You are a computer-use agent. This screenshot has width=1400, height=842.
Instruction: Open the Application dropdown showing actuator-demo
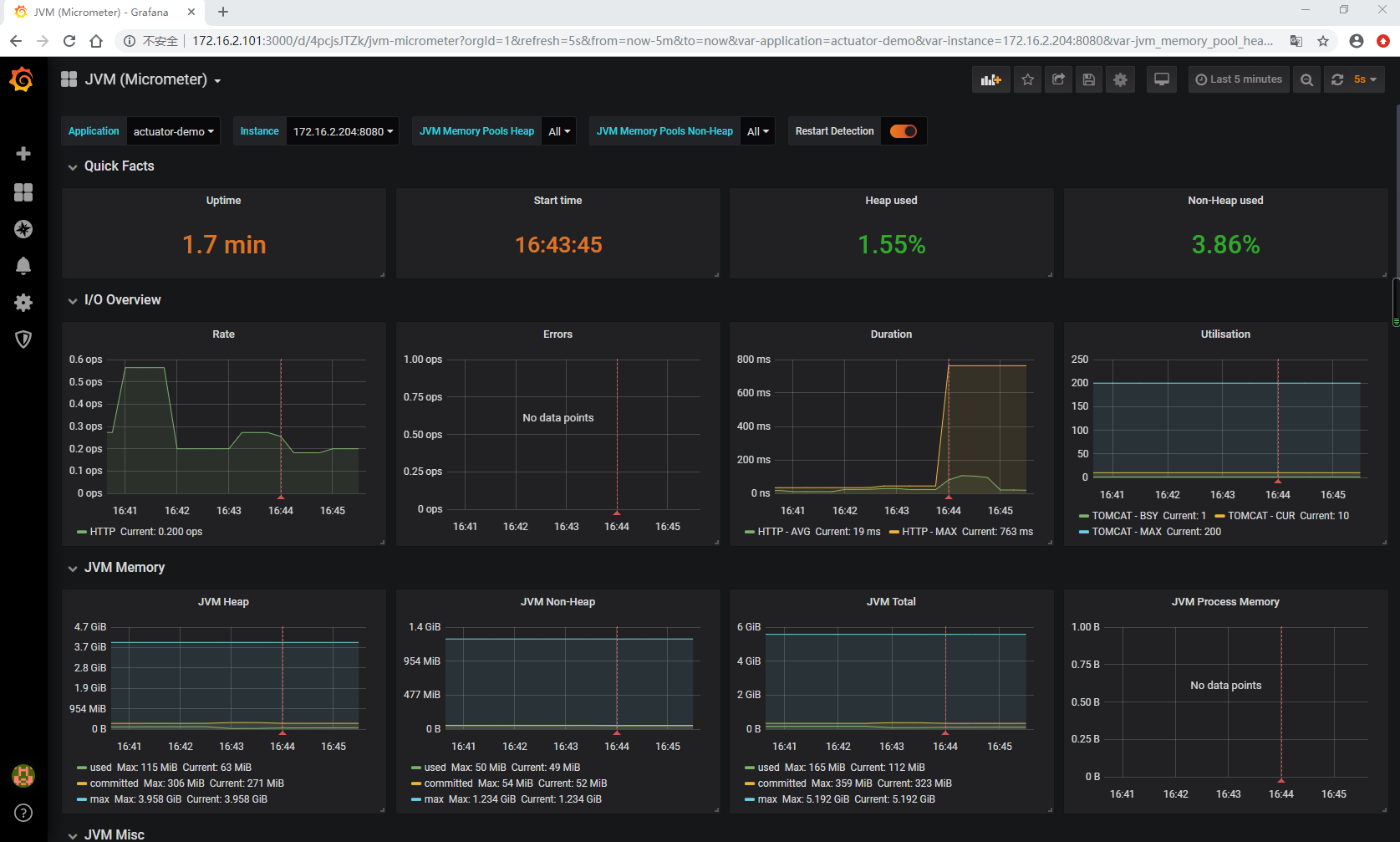pyautogui.click(x=173, y=130)
